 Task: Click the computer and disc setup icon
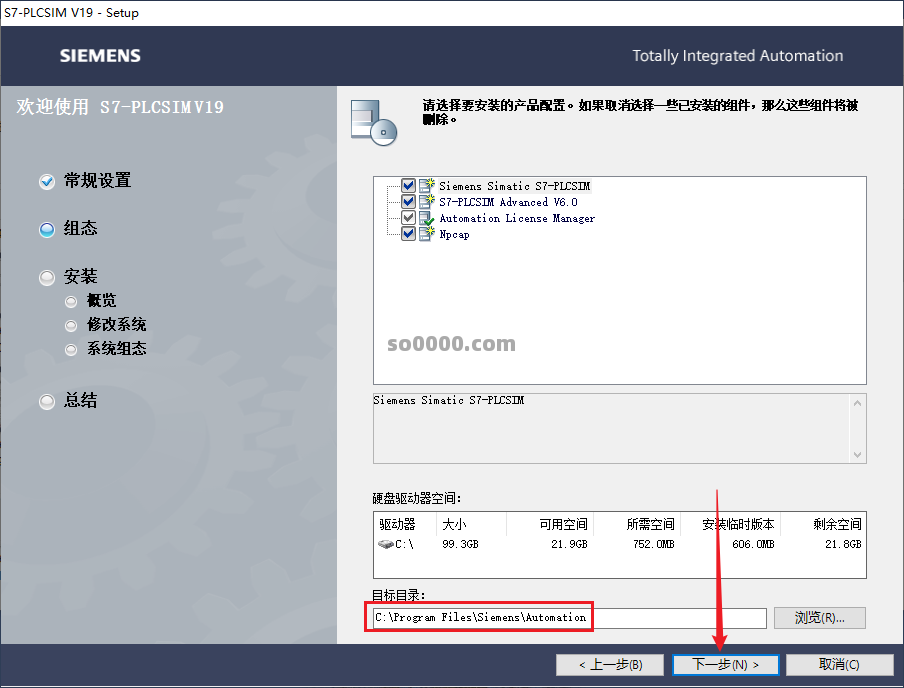pos(374,122)
